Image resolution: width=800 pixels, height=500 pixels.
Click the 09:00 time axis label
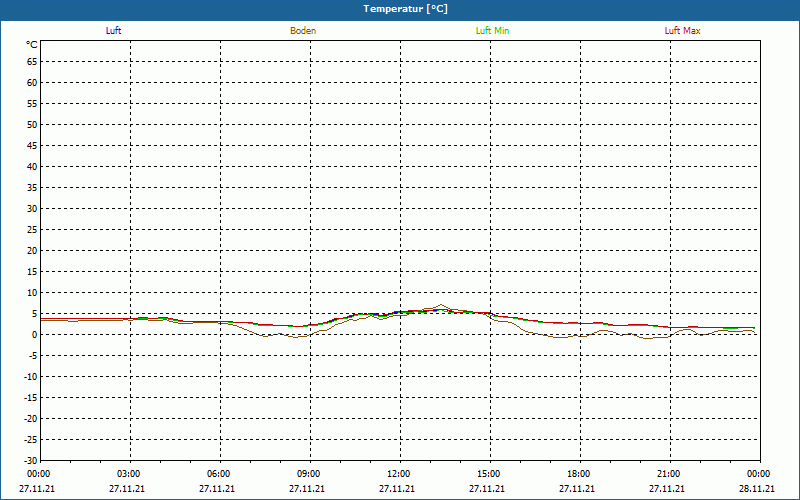point(309,474)
